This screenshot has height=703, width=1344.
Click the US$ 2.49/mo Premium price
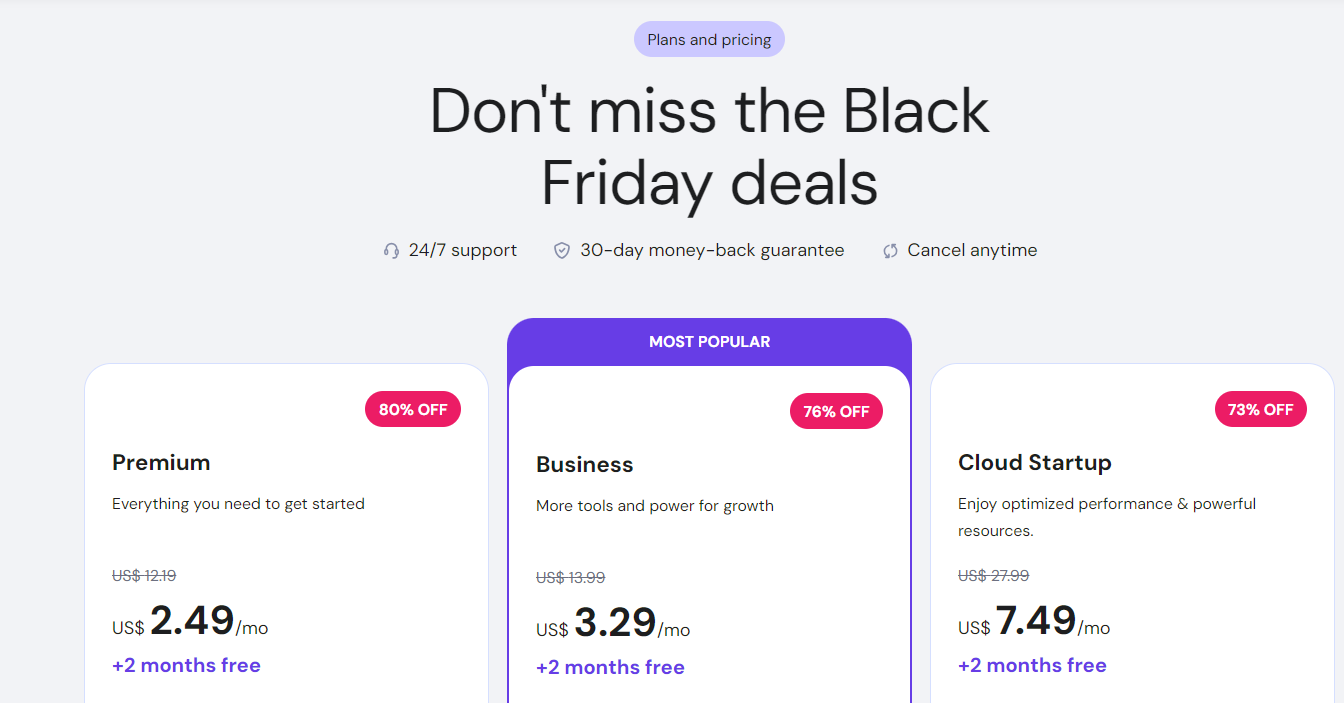pyautogui.click(x=191, y=622)
